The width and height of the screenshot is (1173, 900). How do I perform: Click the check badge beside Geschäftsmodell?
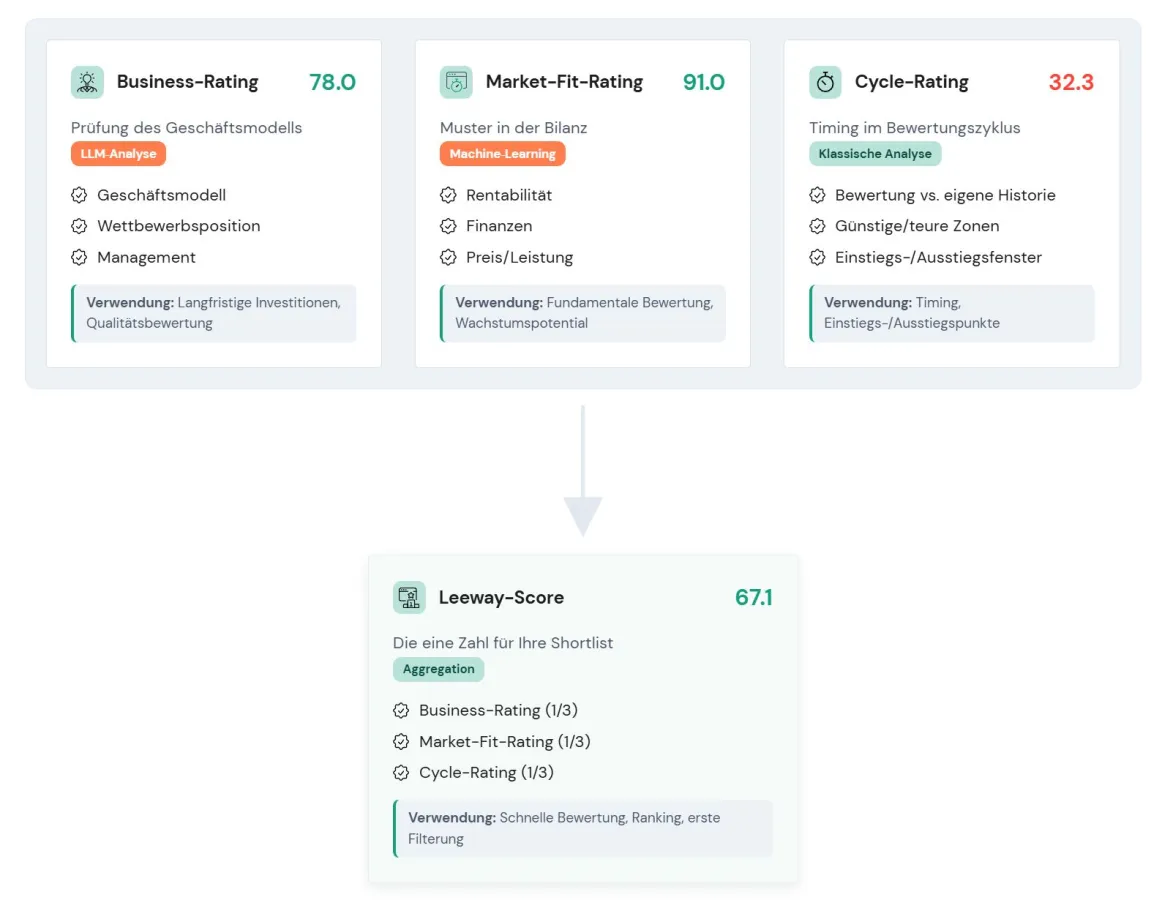click(80, 195)
